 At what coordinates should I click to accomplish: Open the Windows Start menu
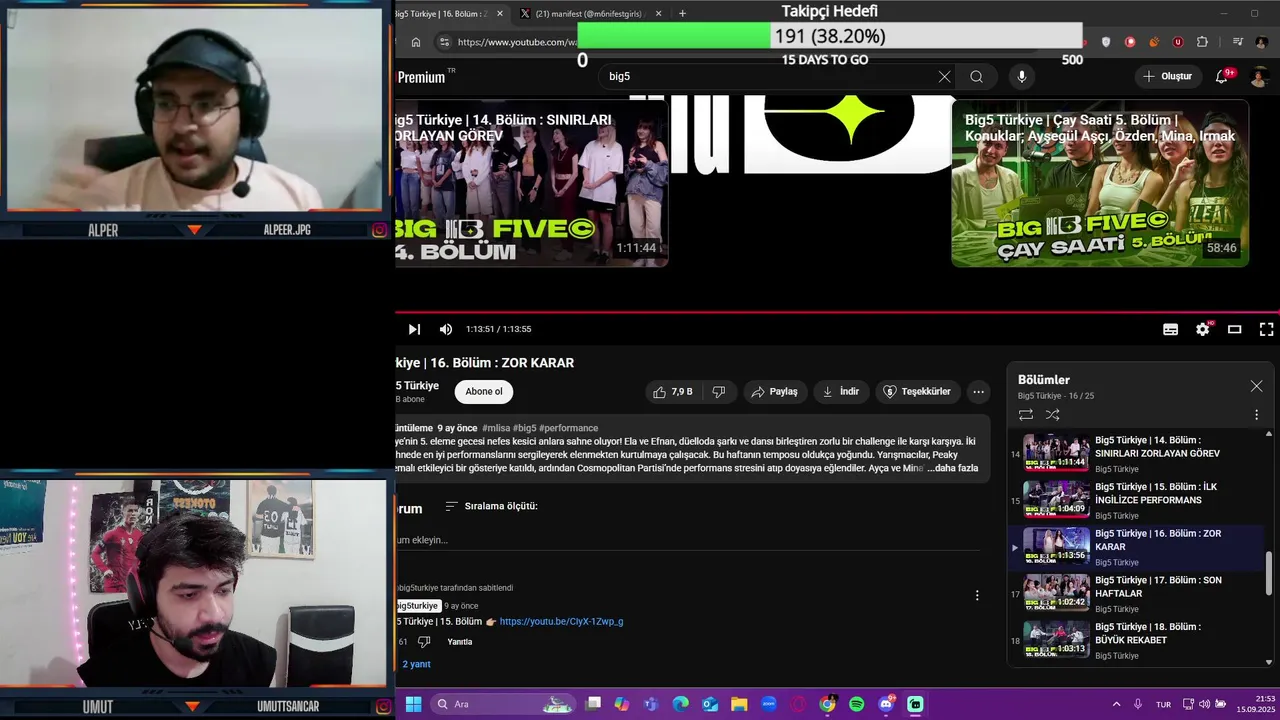[413, 704]
